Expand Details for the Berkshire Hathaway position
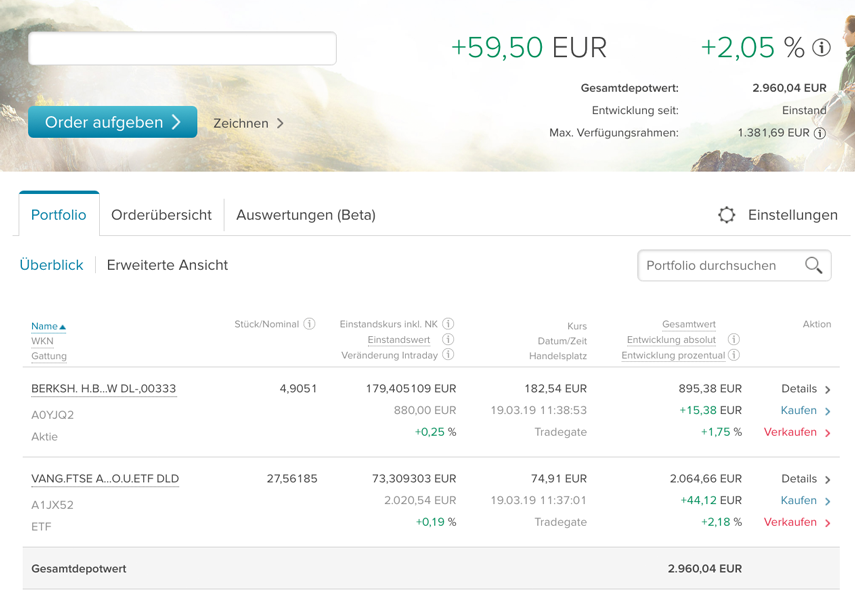 pos(805,389)
